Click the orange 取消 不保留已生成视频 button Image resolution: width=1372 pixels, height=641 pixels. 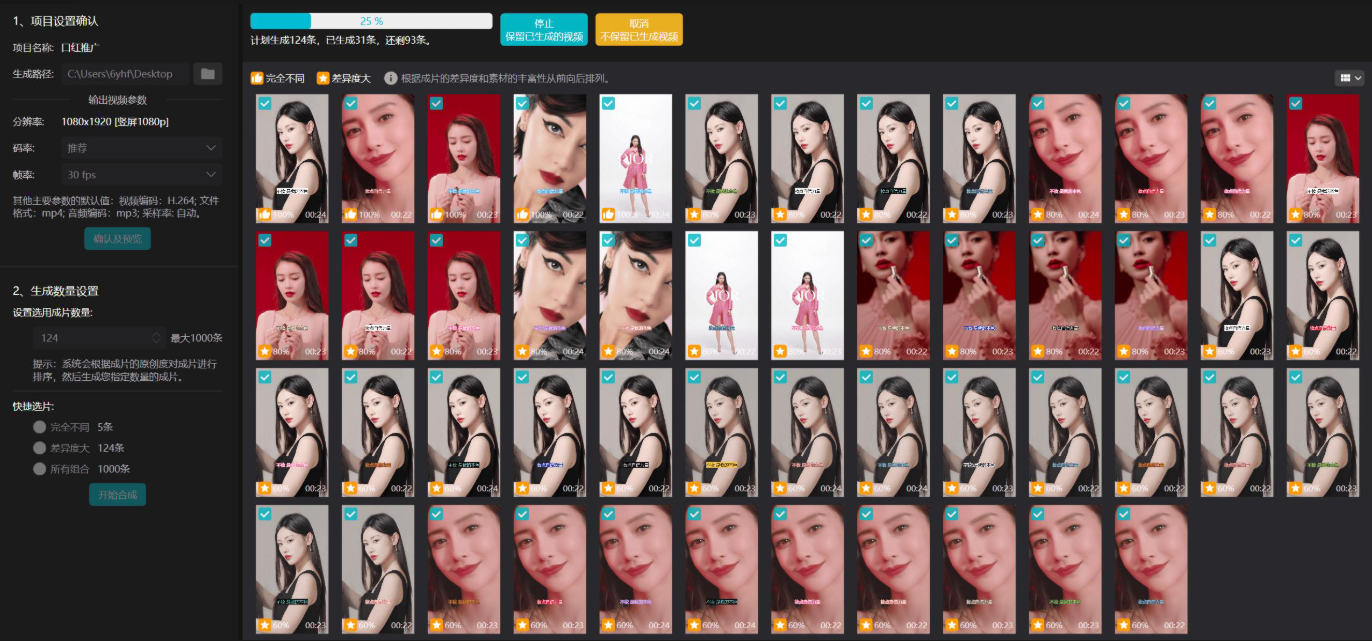(639, 30)
